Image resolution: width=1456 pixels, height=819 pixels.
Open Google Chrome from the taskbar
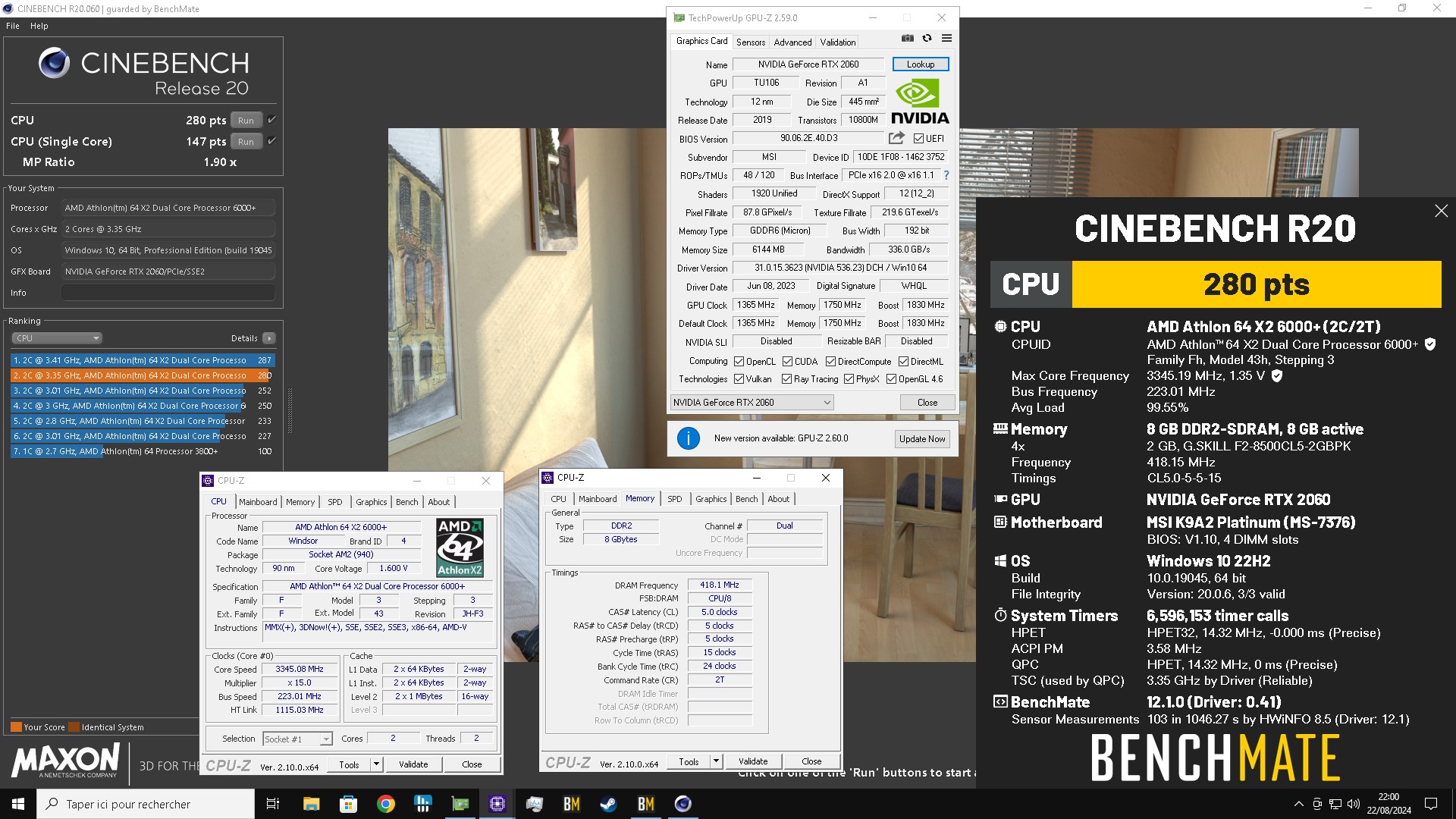coord(385,804)
